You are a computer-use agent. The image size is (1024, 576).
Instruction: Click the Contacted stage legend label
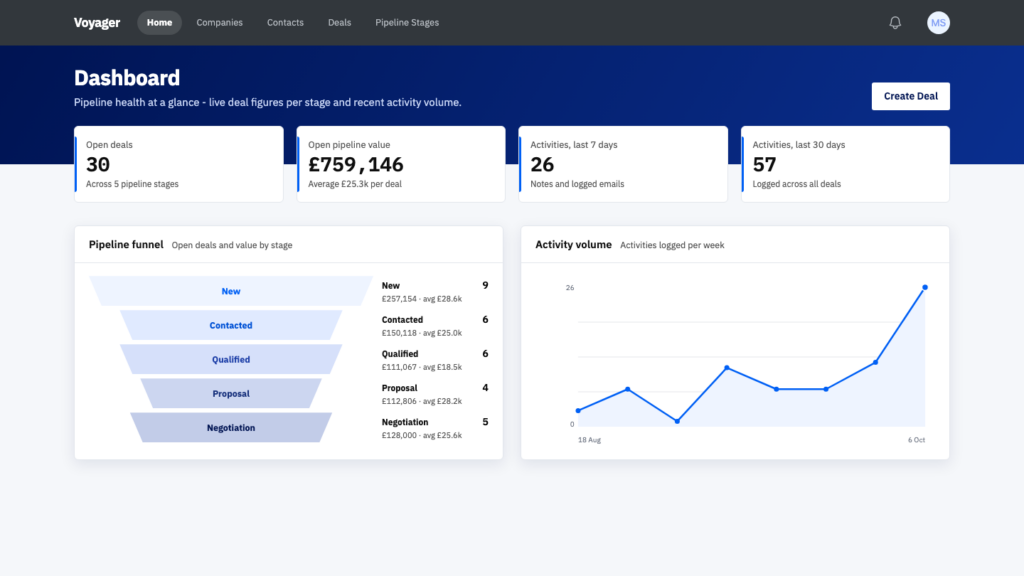[402, 320]
